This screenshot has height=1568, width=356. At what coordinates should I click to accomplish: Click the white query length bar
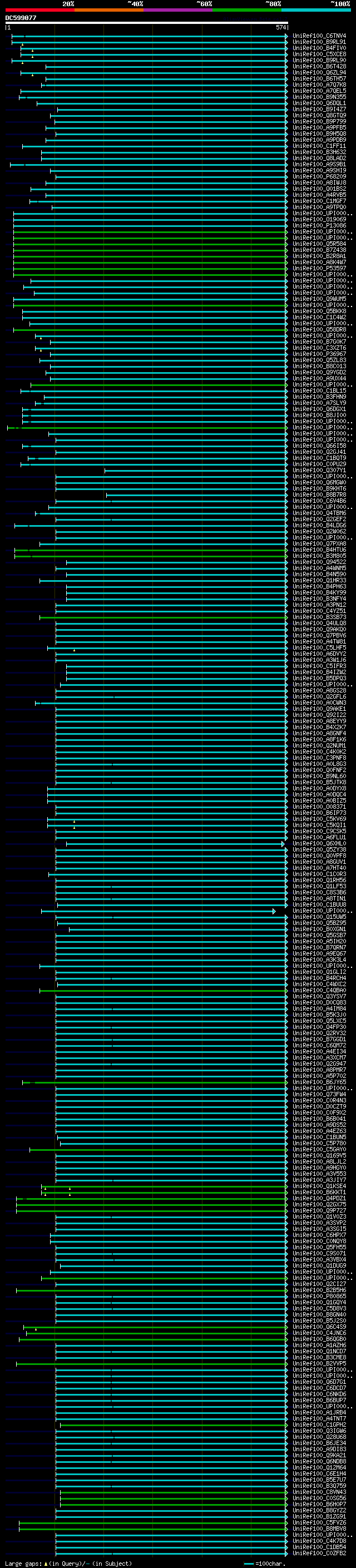[147, 22]
